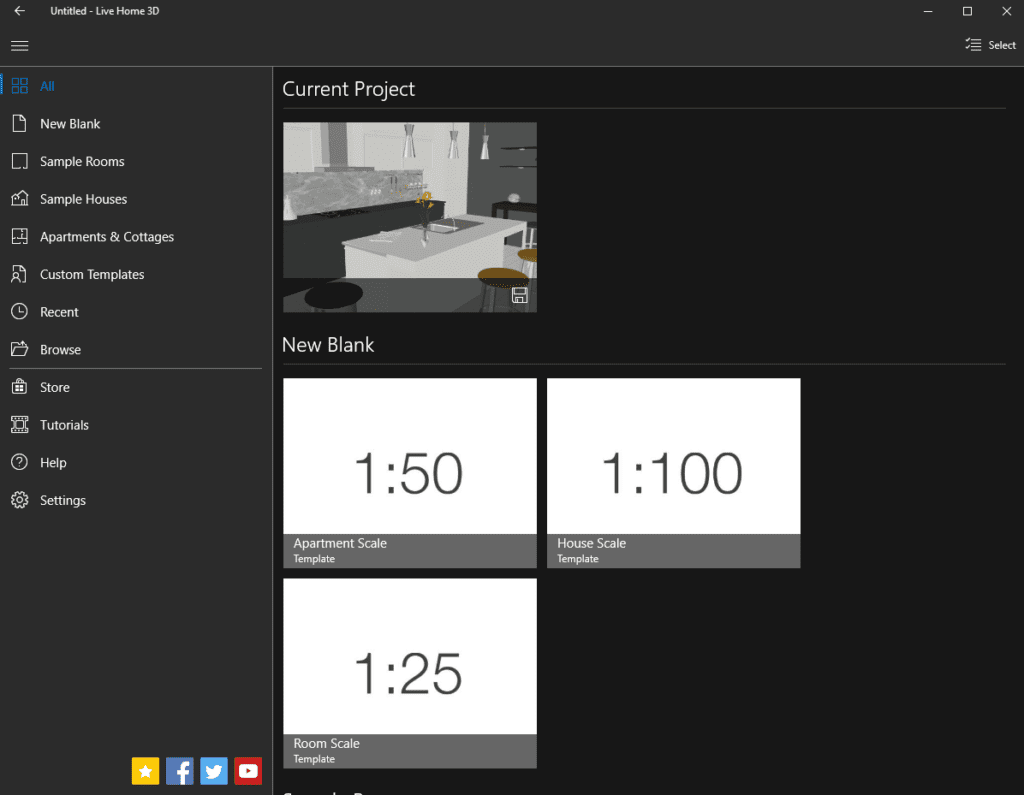
Task: Open the Tutorials section
Action: click(x=136, y=425)
